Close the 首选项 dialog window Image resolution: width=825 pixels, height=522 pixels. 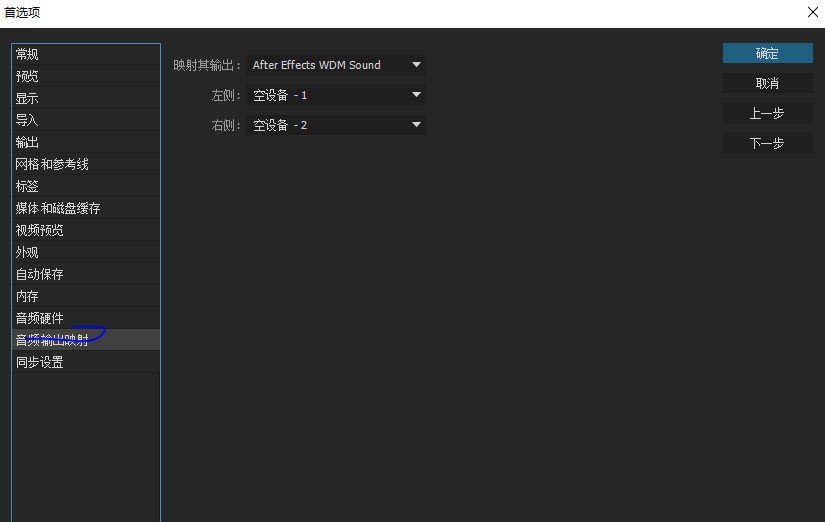tap(812, 12)
